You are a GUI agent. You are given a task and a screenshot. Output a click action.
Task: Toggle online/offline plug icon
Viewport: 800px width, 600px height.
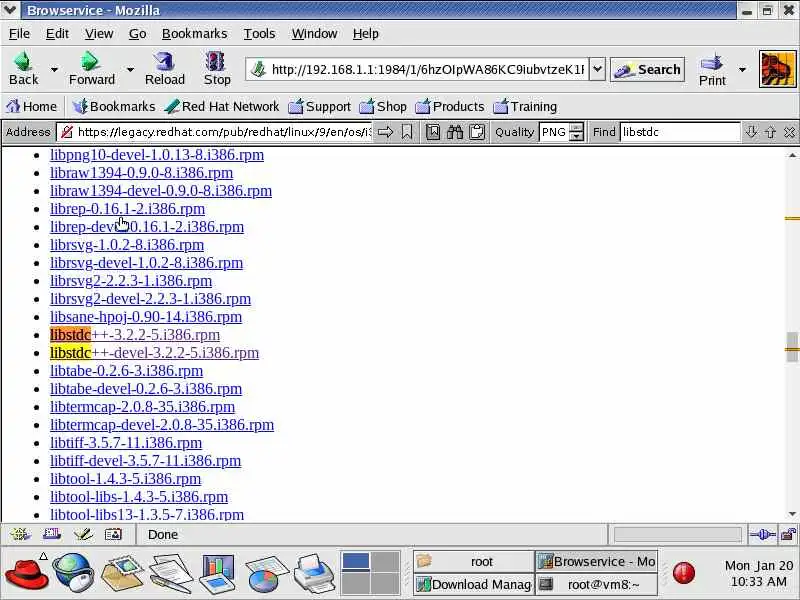[762, 535]
